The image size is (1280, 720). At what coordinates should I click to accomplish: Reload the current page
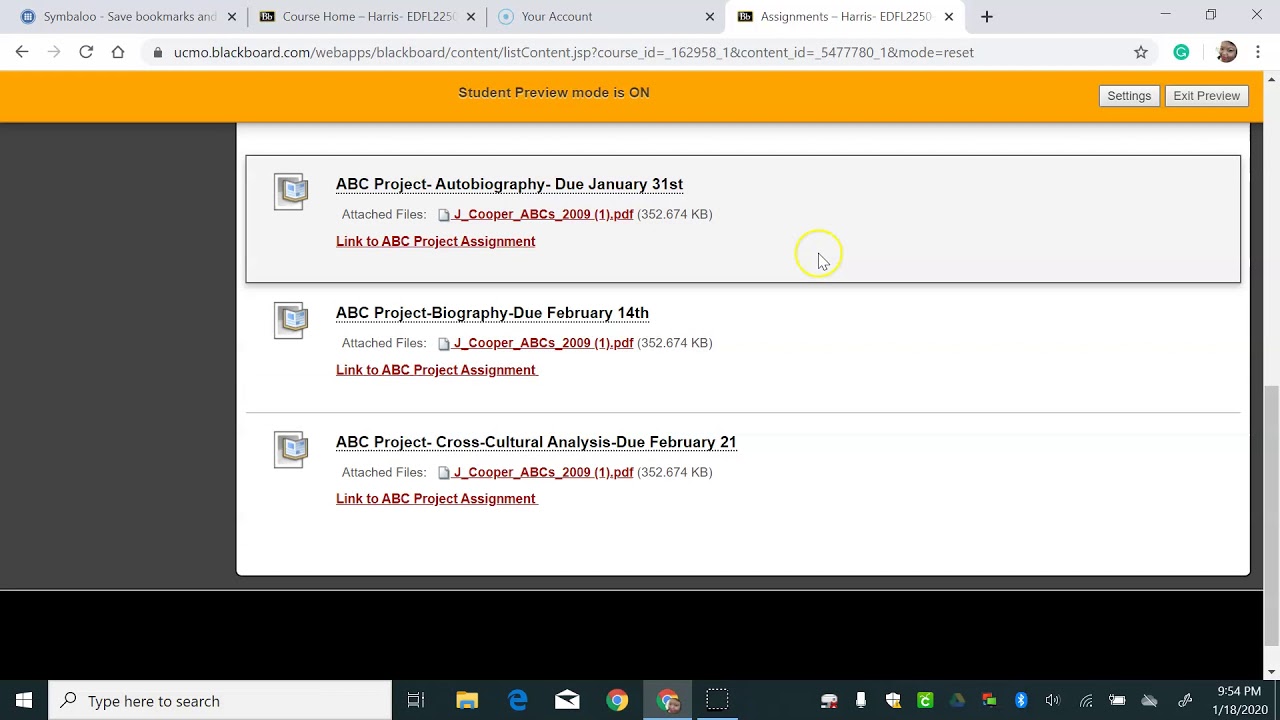coord(86,52)
